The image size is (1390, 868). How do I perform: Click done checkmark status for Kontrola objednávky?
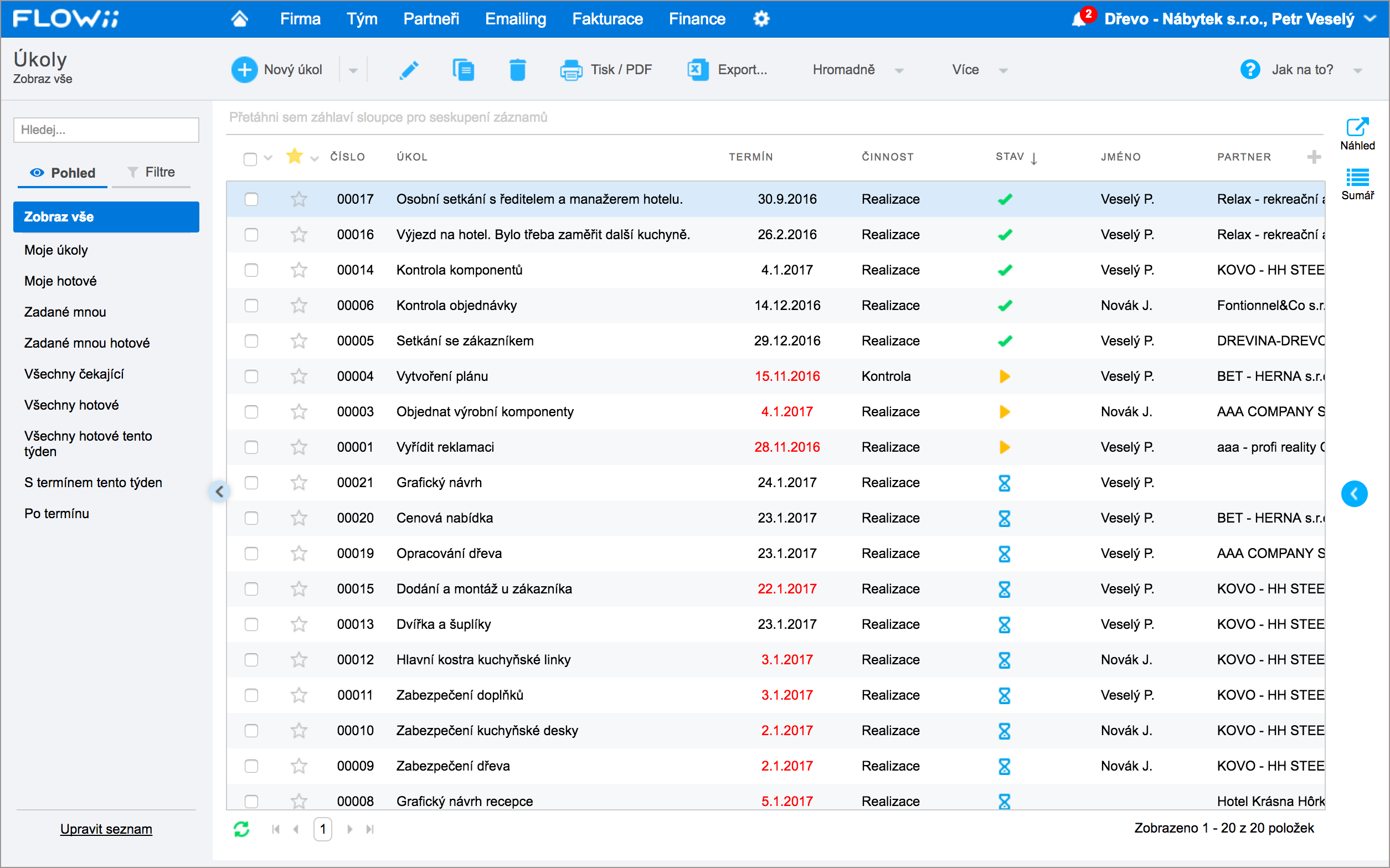[x=1005, y=306]
